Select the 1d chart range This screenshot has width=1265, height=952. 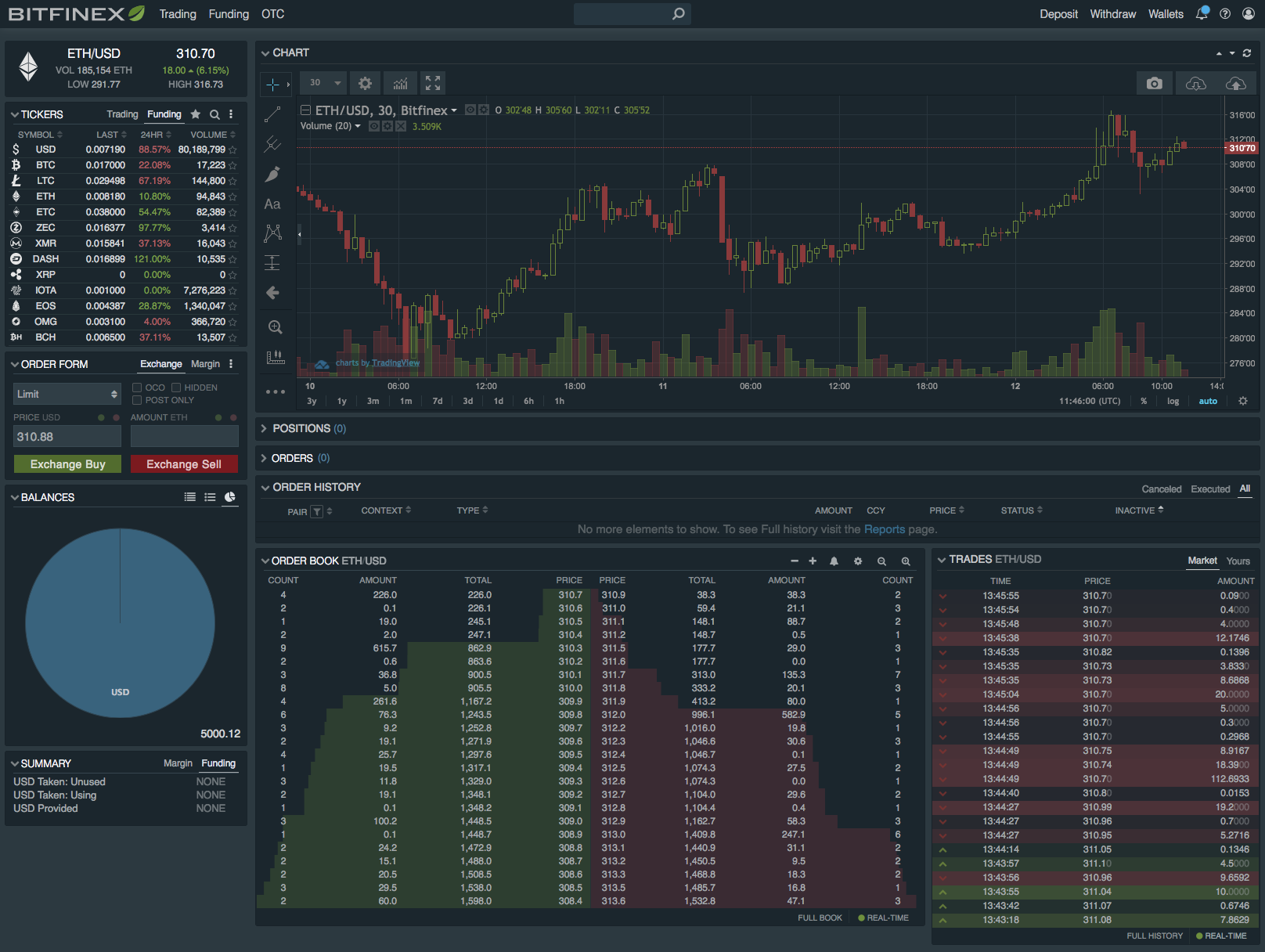coord(499,401)
